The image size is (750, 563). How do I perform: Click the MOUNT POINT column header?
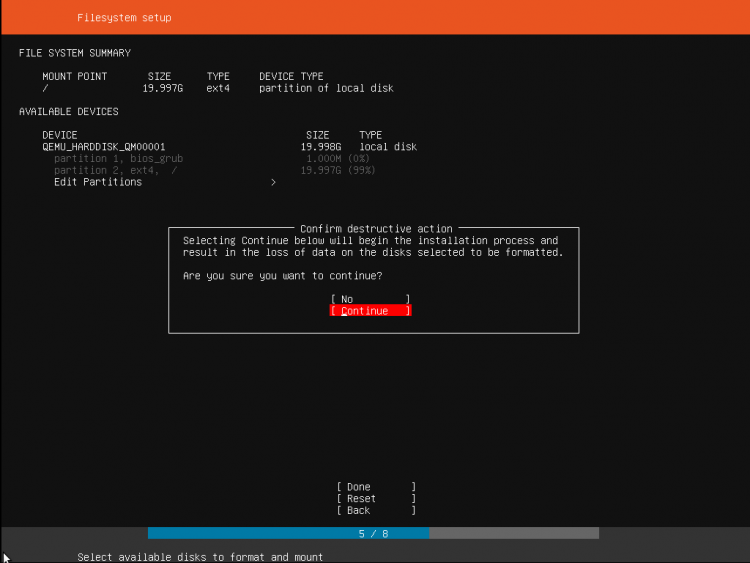click(x=75, y=77)
